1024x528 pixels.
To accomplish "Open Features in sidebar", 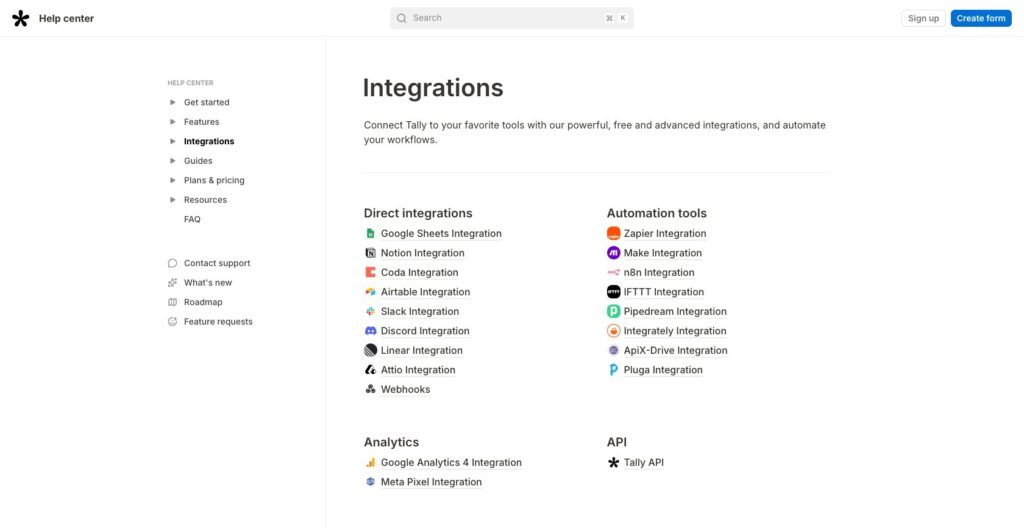I will [201, 122].
